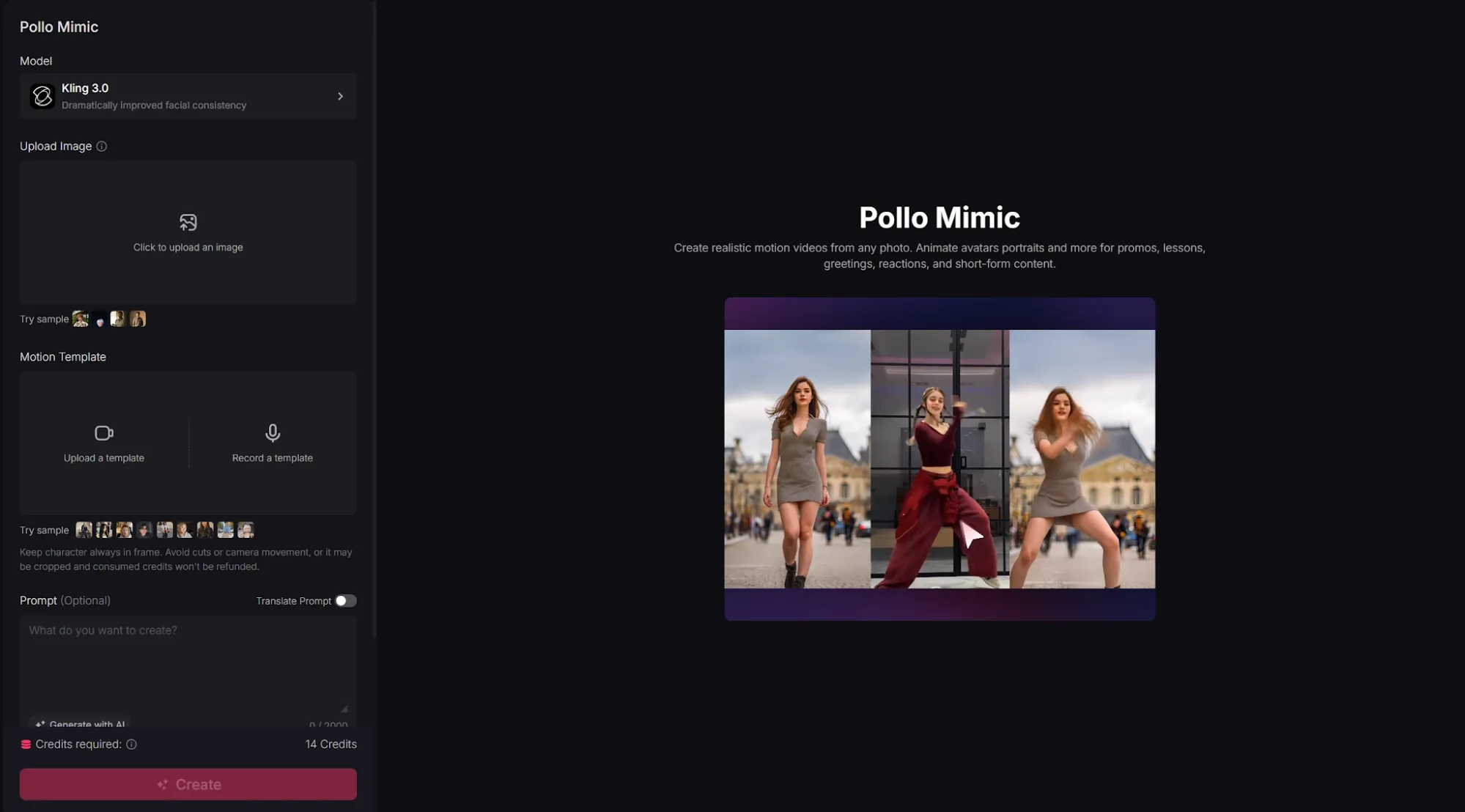Viewport: 1465px width, 812px height.
Task: Select the seventh motion template sample
Action: point(205,530)
